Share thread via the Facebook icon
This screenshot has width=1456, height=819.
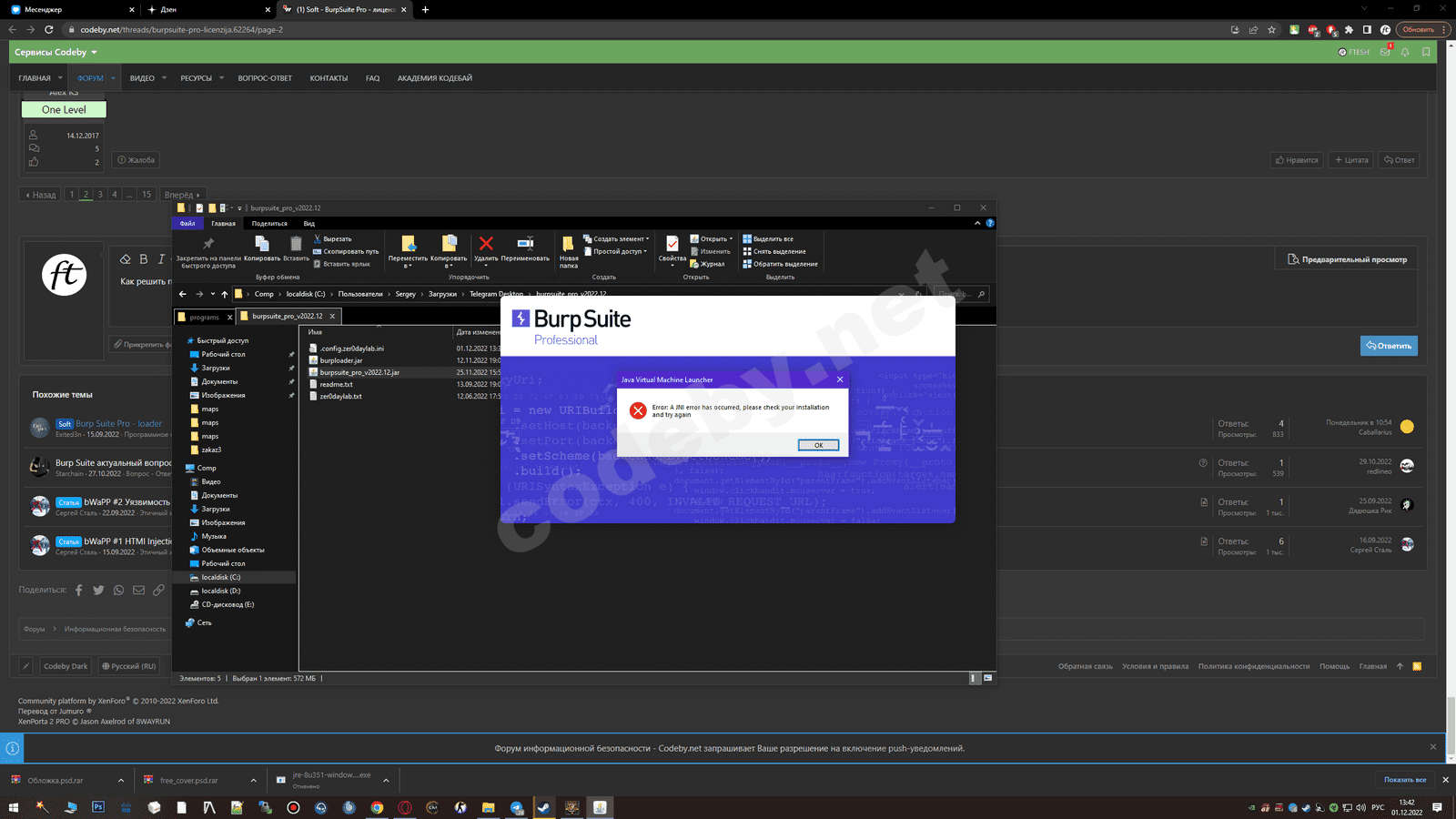point(78,591)
